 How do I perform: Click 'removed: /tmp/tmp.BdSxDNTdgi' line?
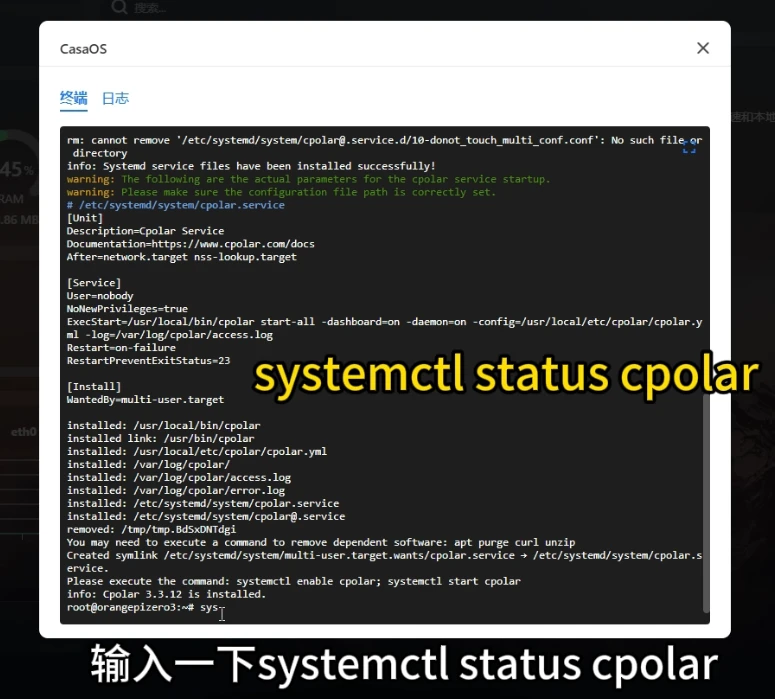(151, 529)
